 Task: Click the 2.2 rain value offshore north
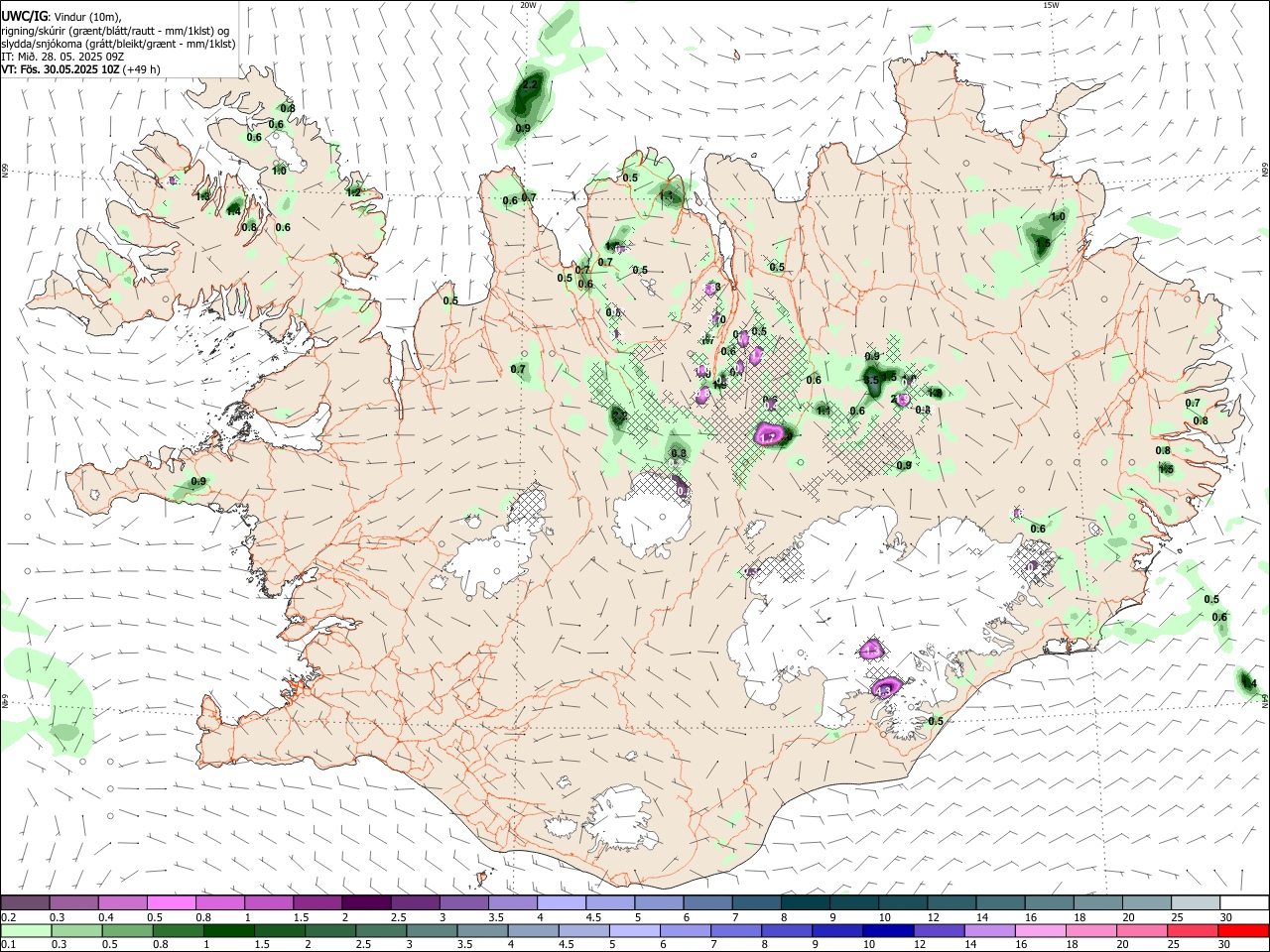[x=529, y=86]
